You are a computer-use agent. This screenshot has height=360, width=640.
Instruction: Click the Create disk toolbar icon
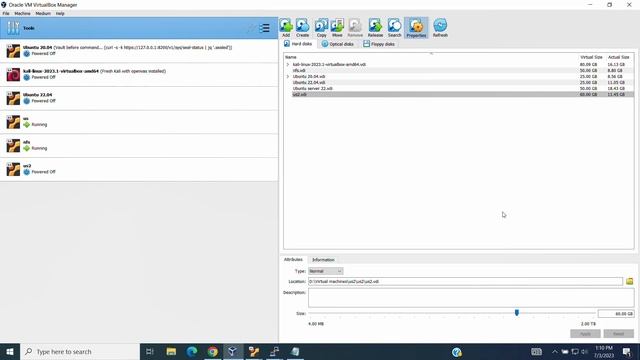[302, 28]
